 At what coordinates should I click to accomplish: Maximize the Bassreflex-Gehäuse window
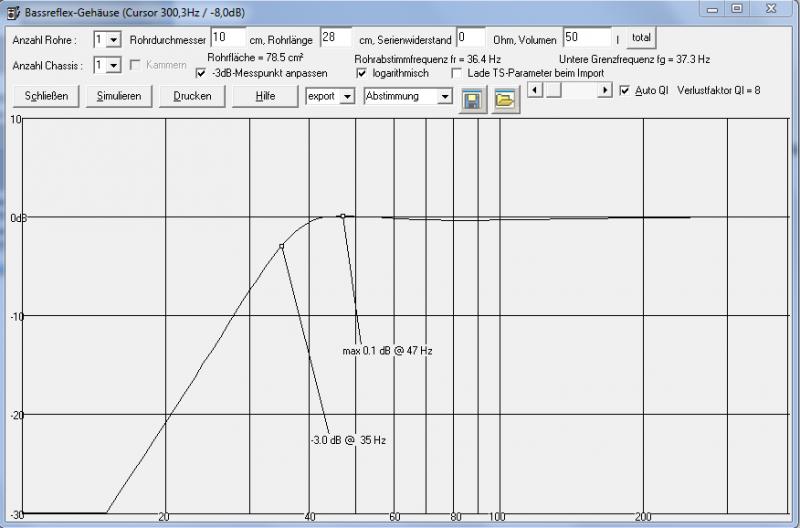(737, 10)
